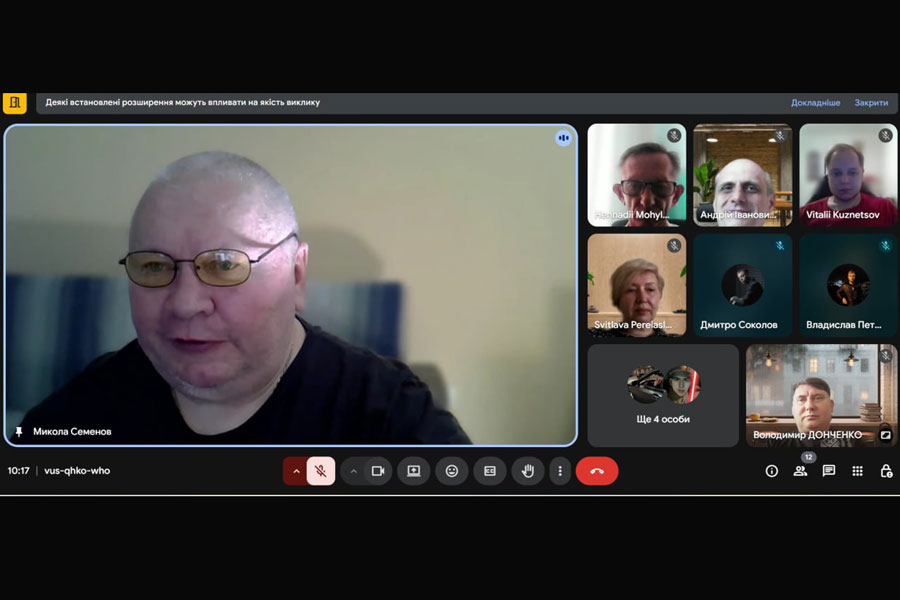The image size is (900, 600).
Task: Click muted mic icon on Володимир ДОНЧЕНКО tile
Action: [x=886, y=356]
